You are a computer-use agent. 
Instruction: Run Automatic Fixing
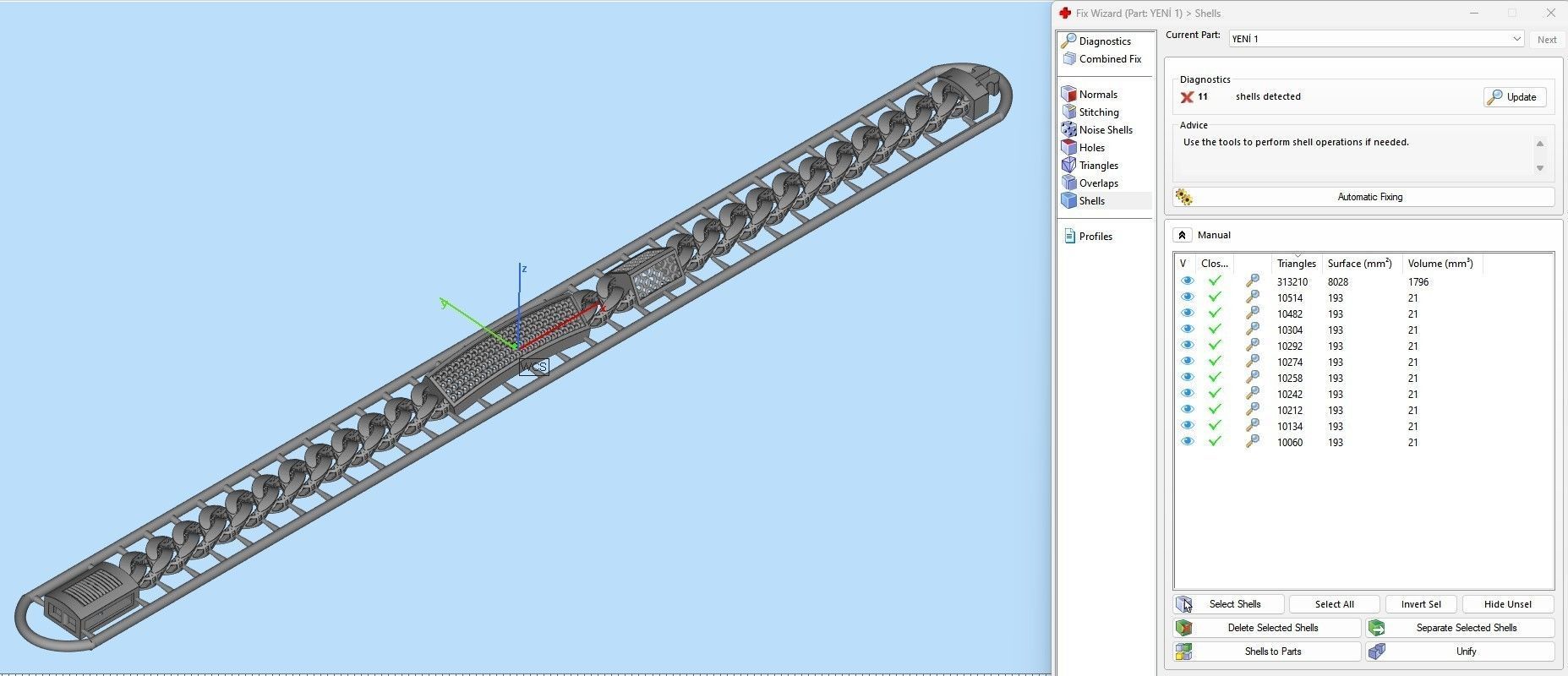(x=1363, y=197)
